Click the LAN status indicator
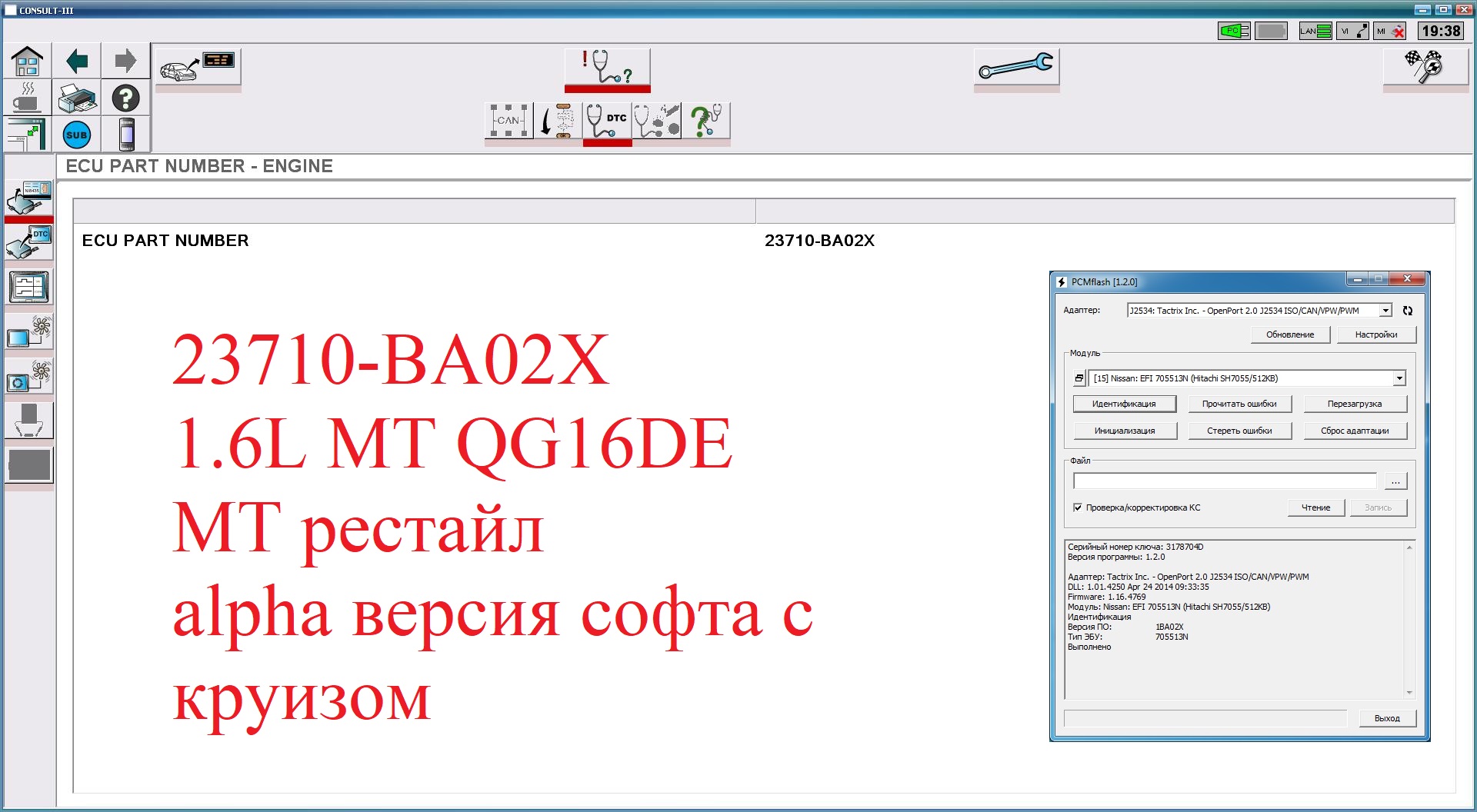1477x812 pixels. pos(1315,31)
